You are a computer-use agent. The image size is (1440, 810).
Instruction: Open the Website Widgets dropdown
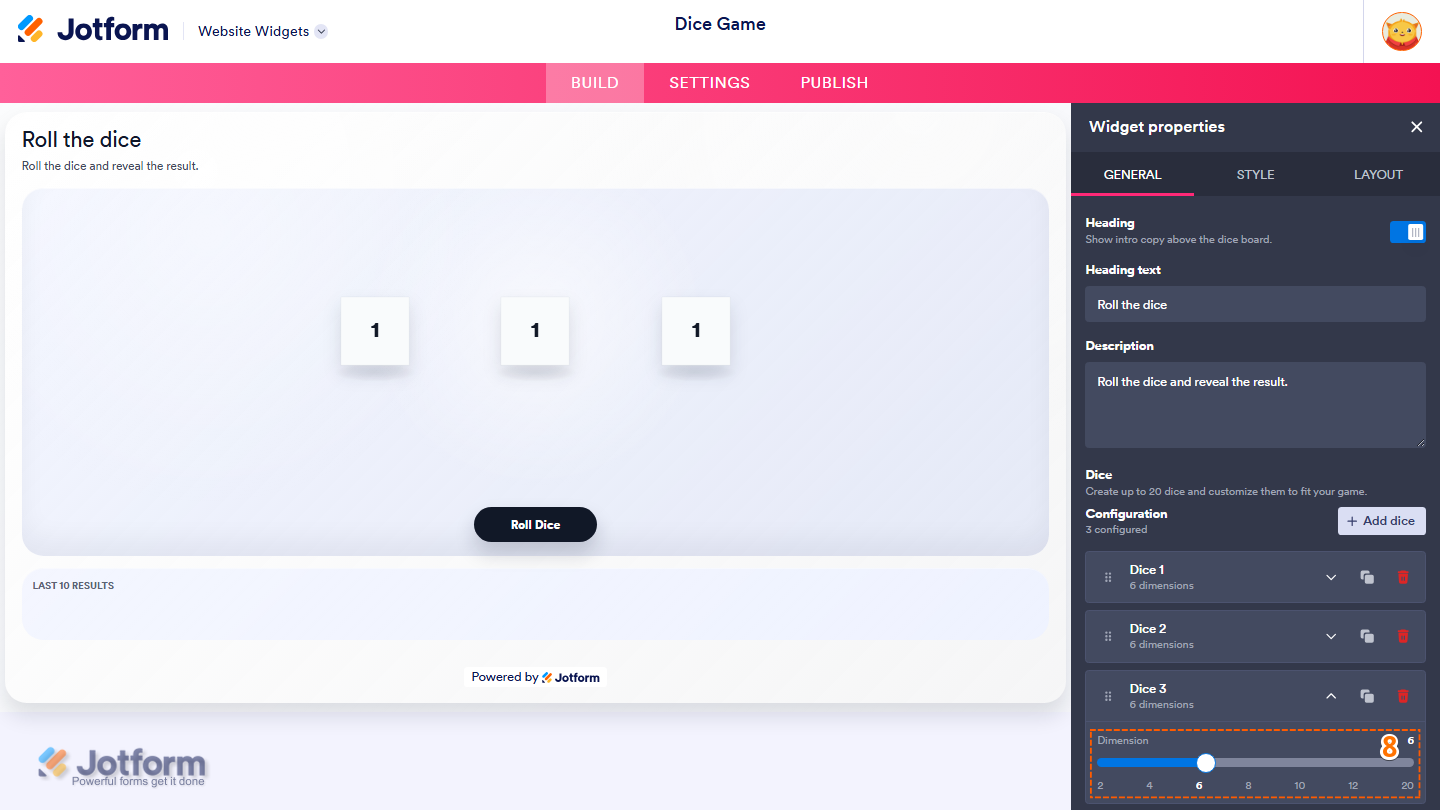262,31
